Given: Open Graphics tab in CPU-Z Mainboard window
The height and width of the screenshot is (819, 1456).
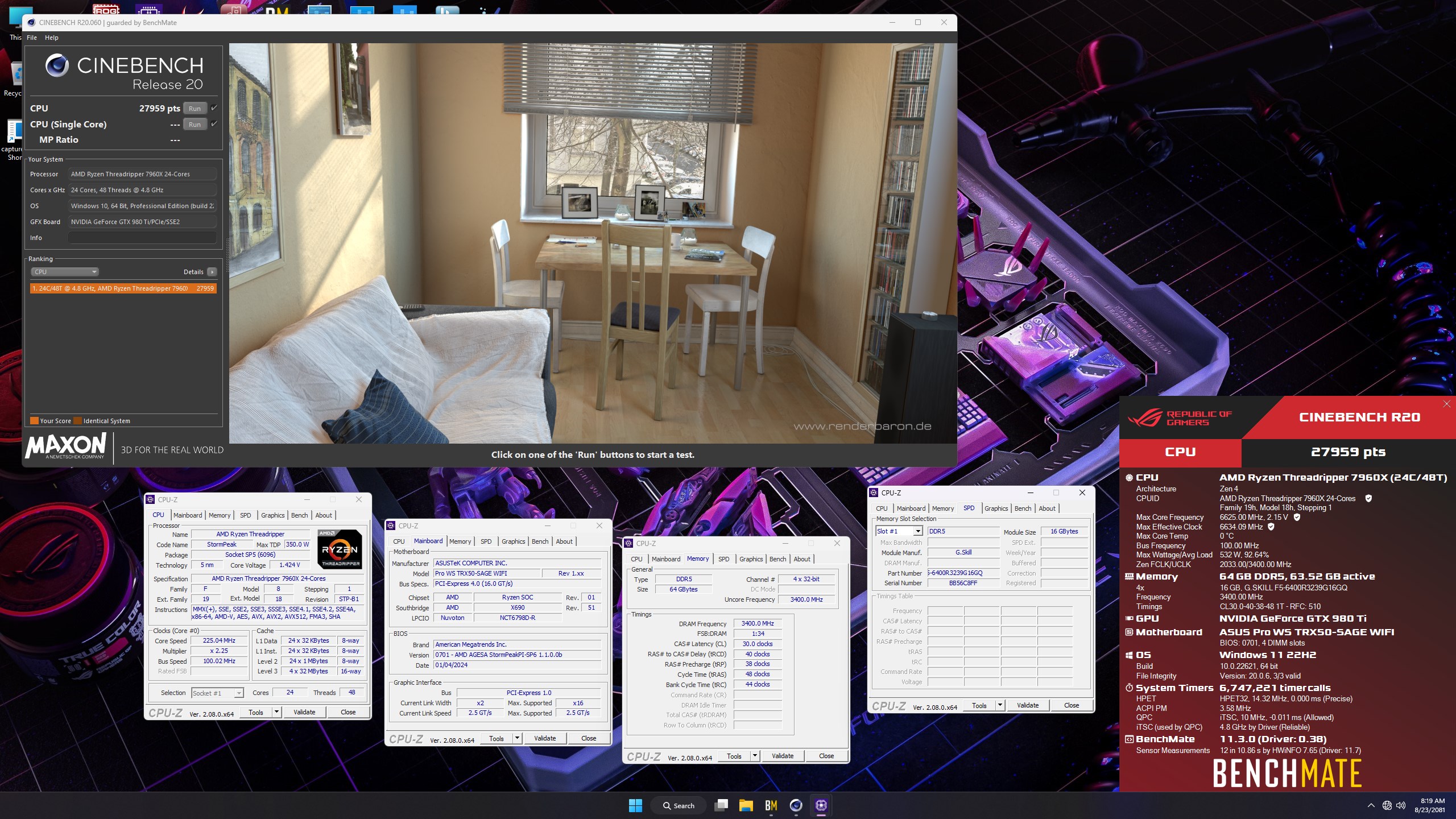Looking at the screenshot, I should point(513,541).
